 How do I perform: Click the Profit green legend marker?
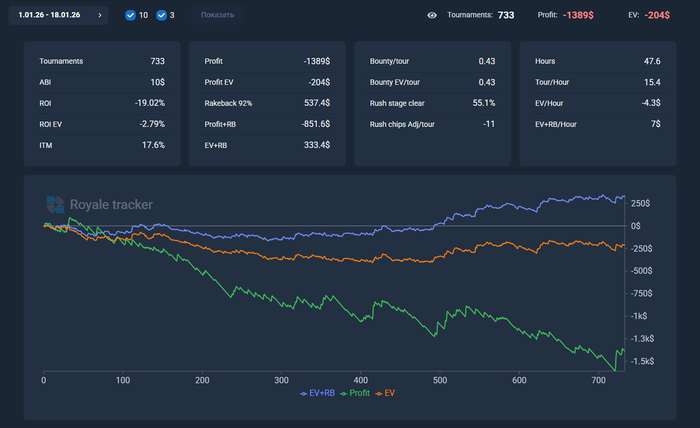(x=344, y=394)
